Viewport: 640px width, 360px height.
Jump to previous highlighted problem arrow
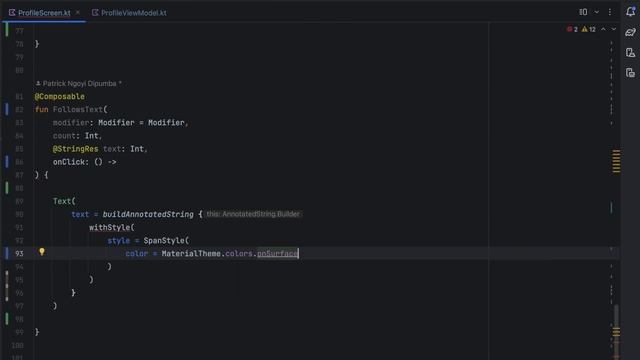[x=603, y=29]
